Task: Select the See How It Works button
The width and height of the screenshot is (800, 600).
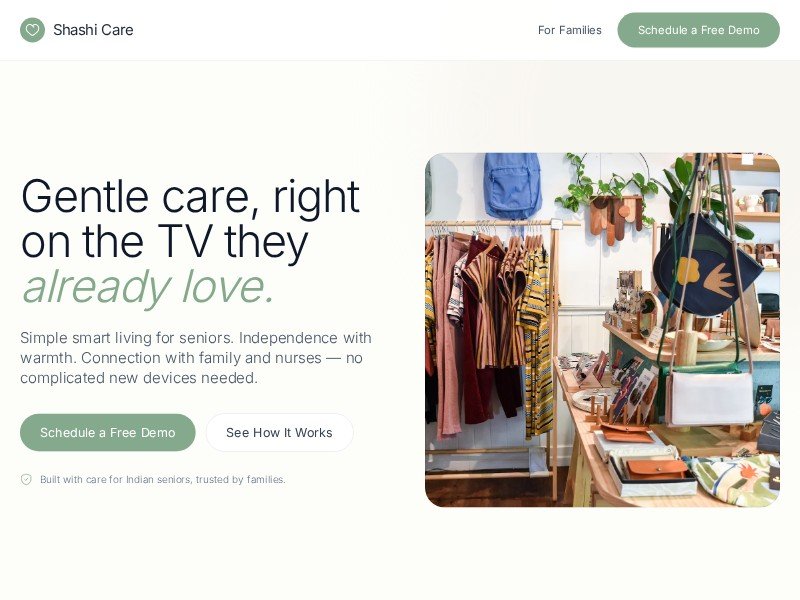Action: coord(279,433)
